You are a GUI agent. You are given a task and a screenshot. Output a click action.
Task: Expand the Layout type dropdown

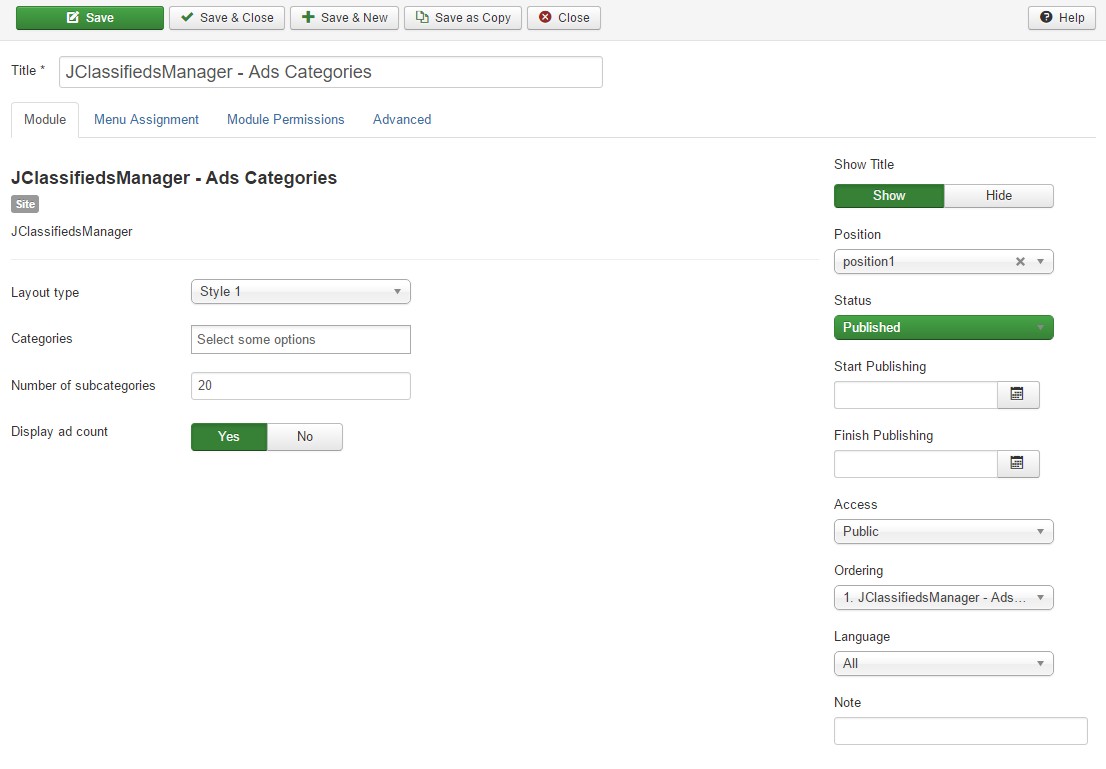coord(300,292)
